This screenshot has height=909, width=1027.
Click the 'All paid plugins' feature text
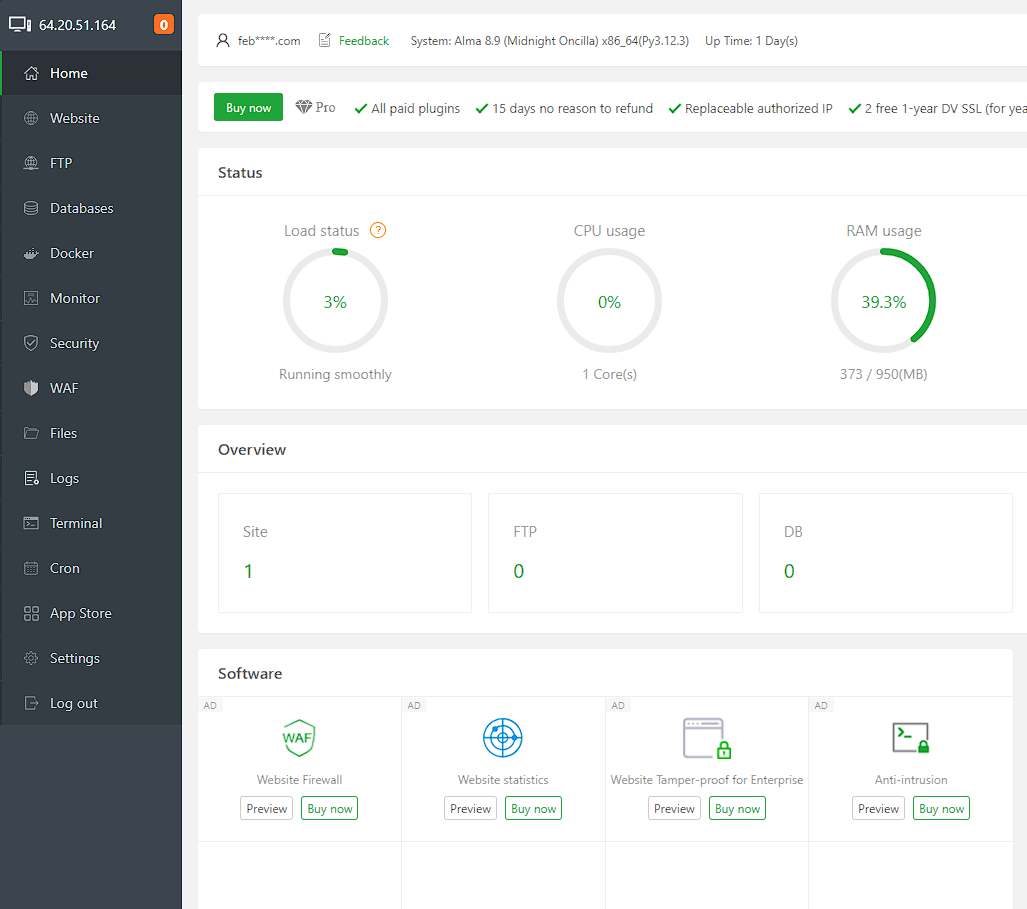pos(415,109)
